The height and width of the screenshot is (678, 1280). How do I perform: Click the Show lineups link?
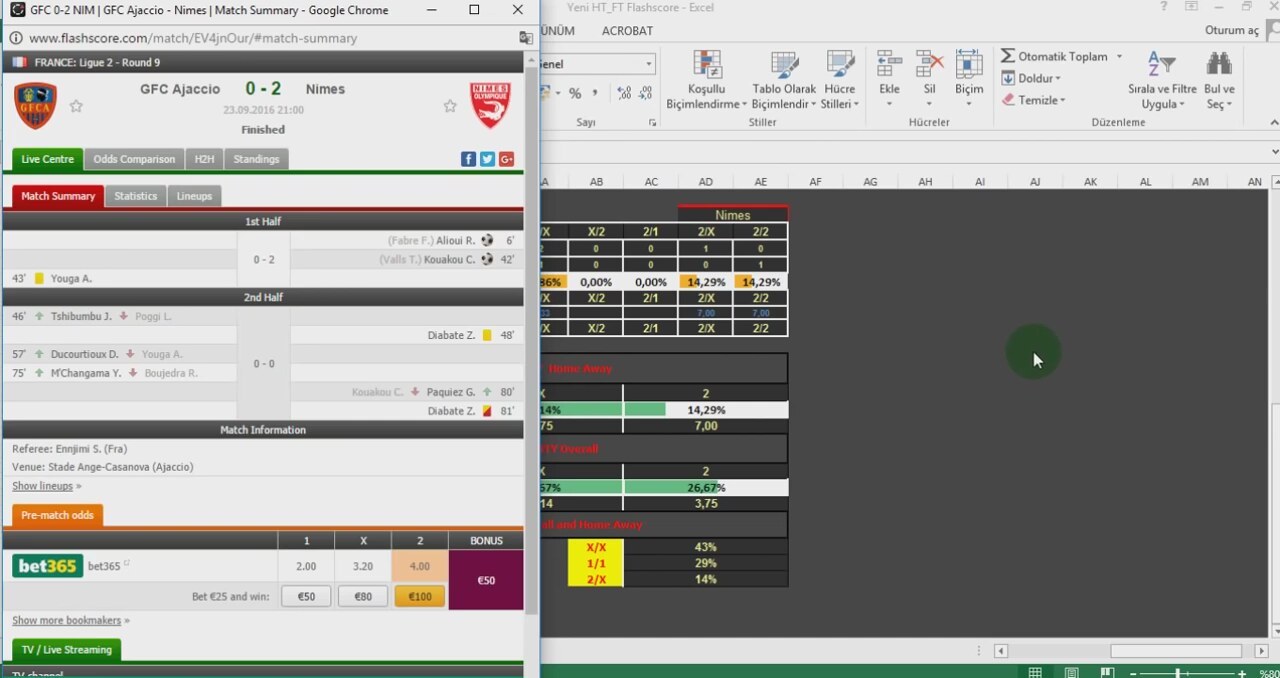(43, 486)
